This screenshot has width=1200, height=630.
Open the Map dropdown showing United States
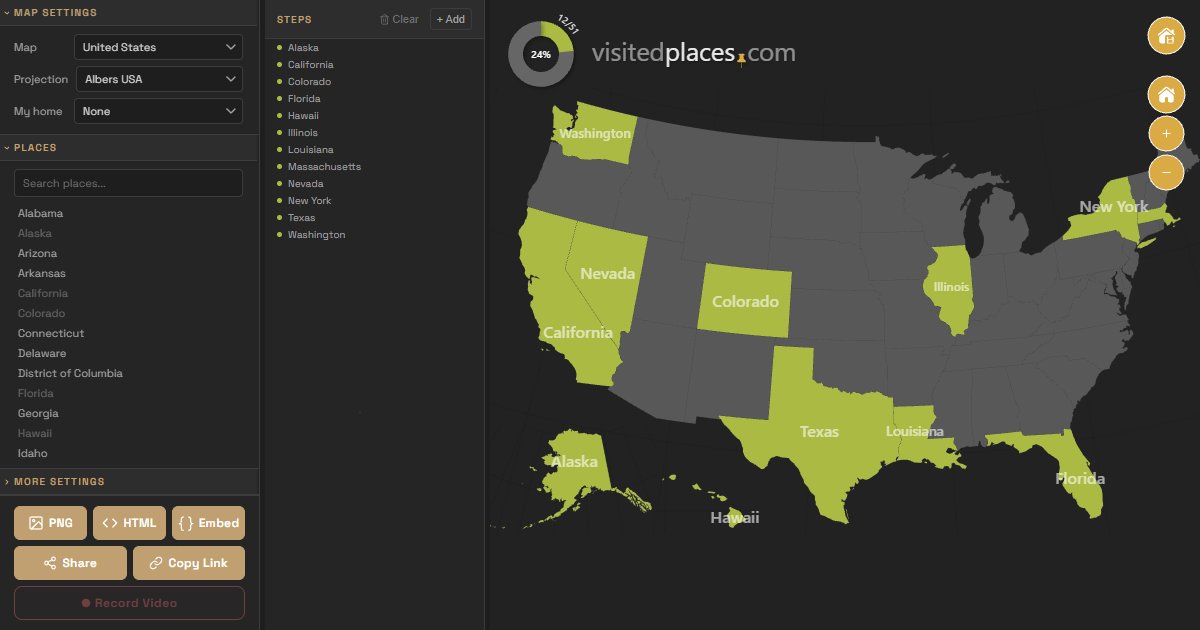coord(158,47)
